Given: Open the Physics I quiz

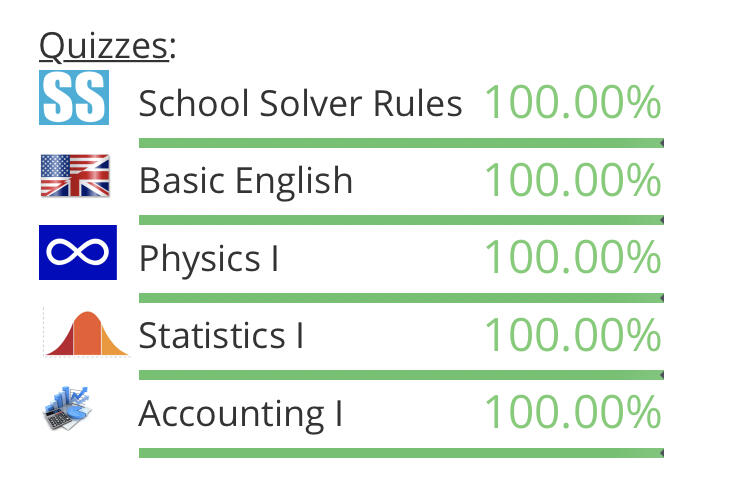Looking at the screenshot, I should click(x=209, y=258).
